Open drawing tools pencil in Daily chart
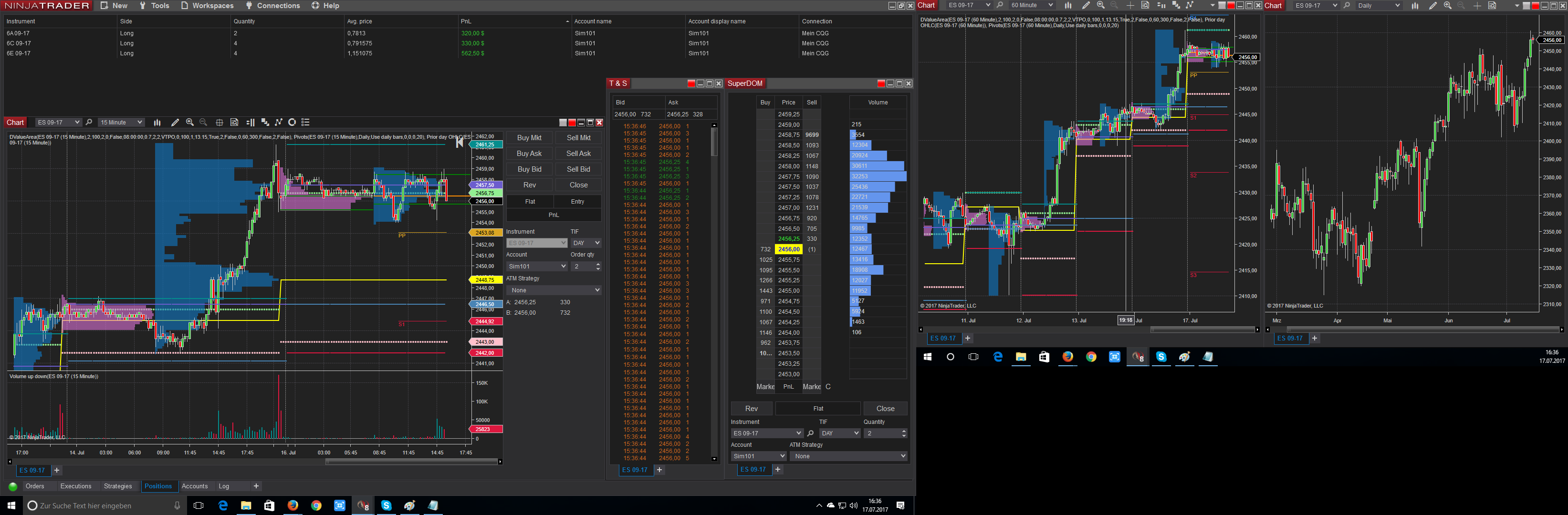 pos(1432,5)
